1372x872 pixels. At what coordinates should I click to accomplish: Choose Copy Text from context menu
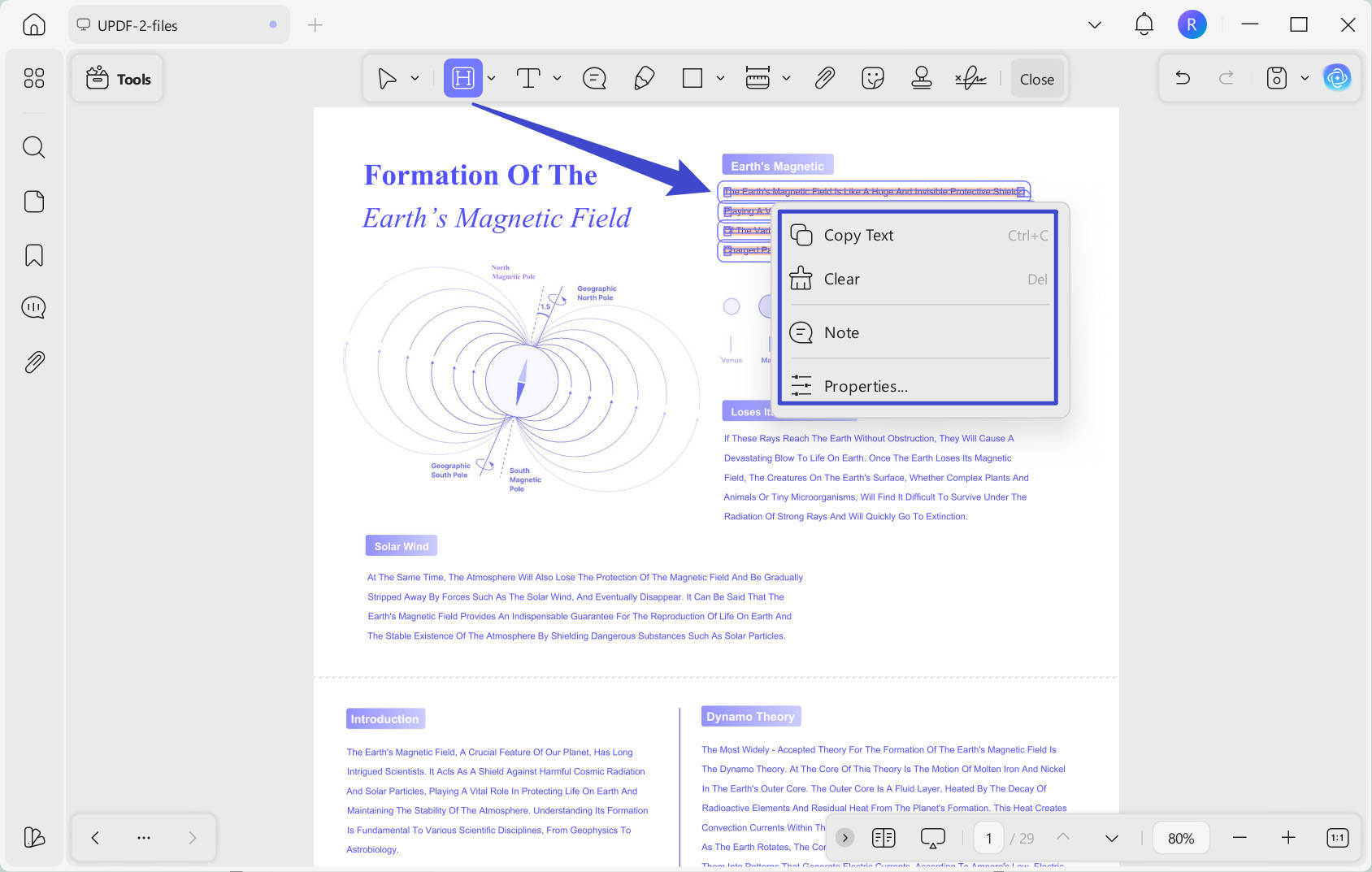pyautogui.click(x=918, y=235)
